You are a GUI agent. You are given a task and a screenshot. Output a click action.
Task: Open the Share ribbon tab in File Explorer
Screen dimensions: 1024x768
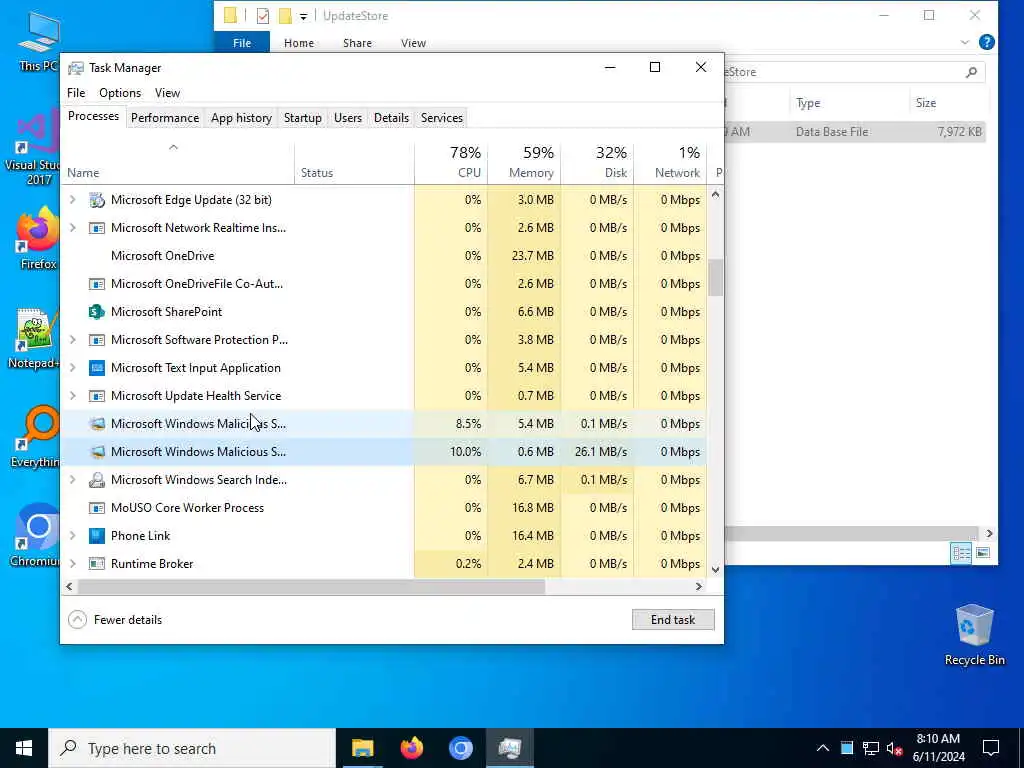coord(357,43)
